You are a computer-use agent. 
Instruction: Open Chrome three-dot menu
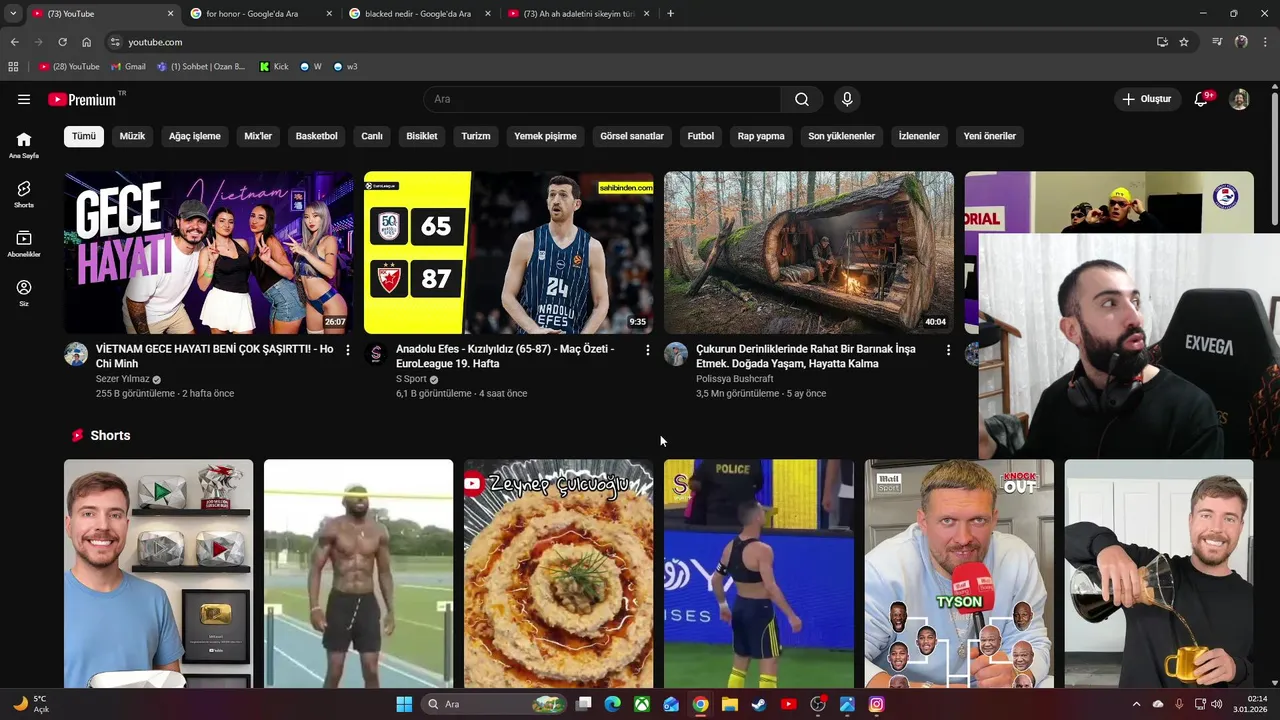click(1266, 42)
